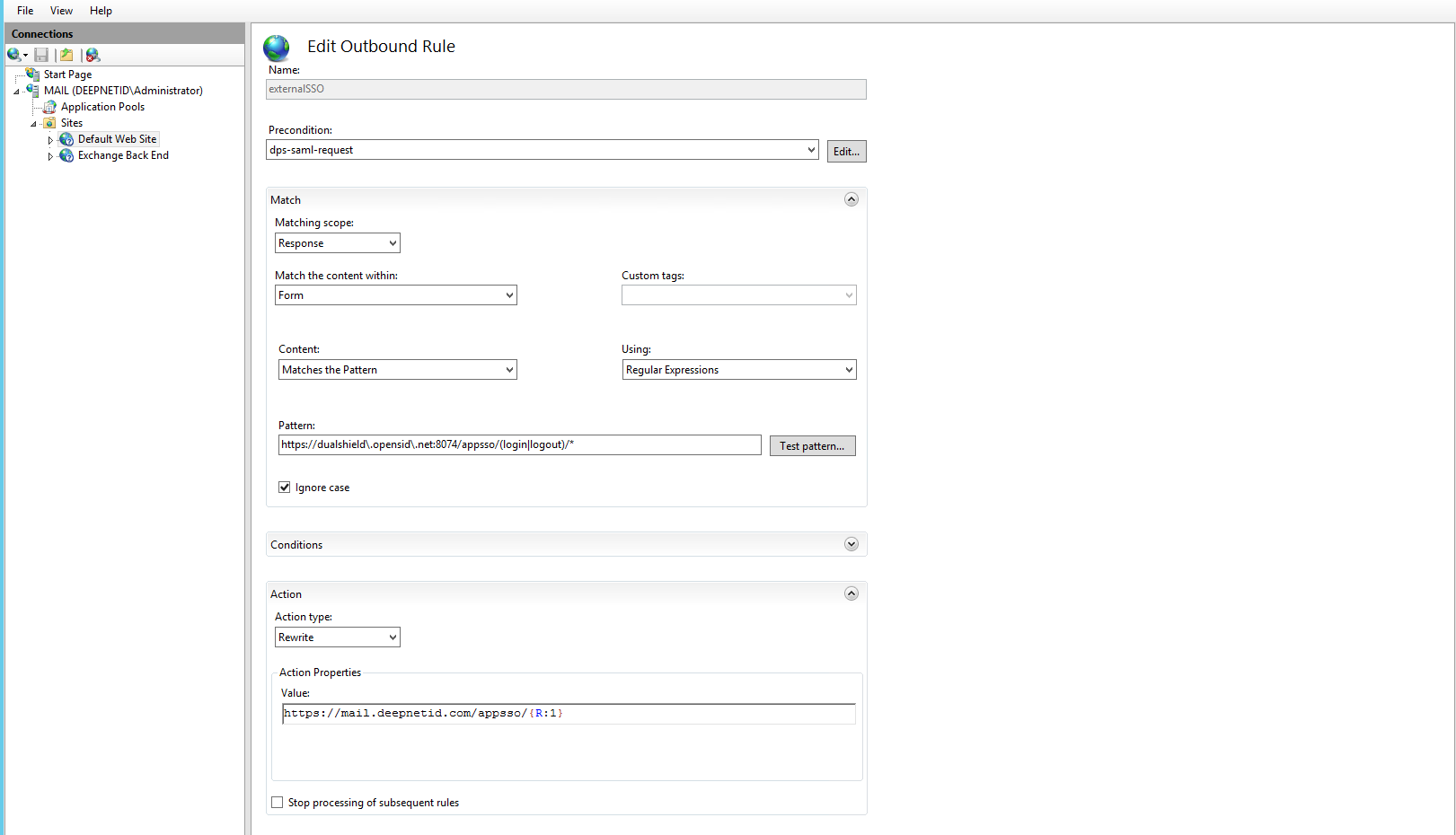Uncheck the Ignore case checkbox
Viewport: 1456px width, 835px height.
285,488
